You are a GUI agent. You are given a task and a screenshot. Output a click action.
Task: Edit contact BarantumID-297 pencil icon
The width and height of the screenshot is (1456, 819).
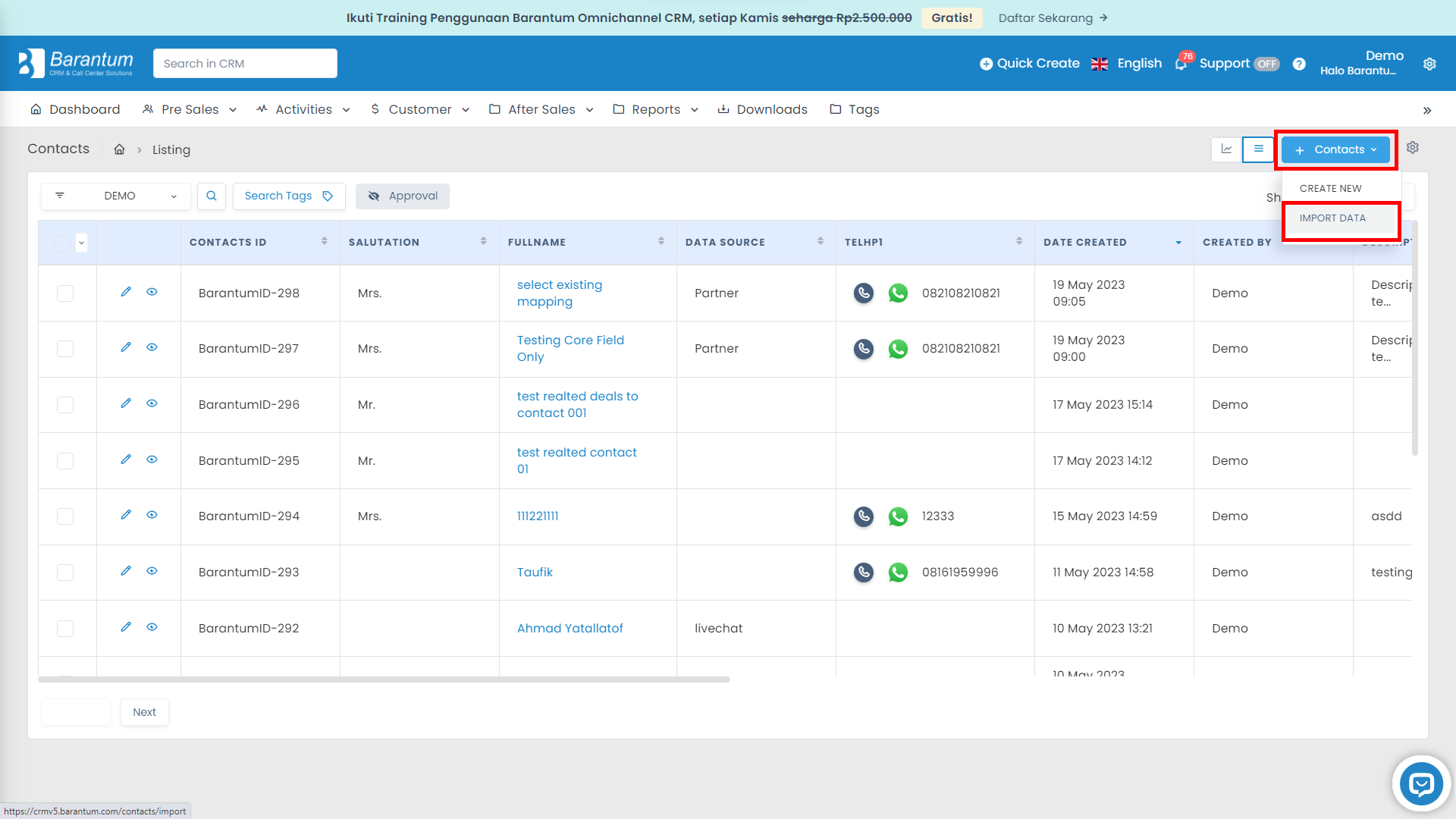click(126, 347)
